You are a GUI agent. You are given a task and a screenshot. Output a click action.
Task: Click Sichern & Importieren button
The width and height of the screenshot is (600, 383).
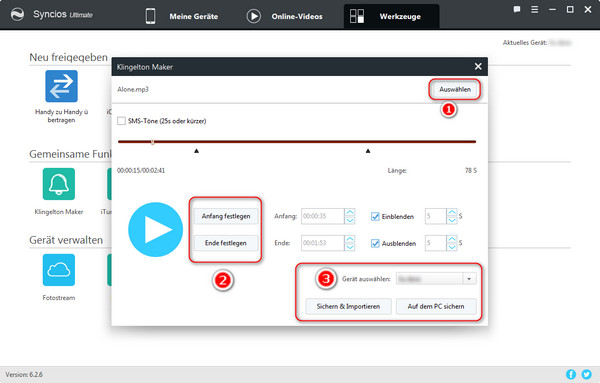click(348, 306)
